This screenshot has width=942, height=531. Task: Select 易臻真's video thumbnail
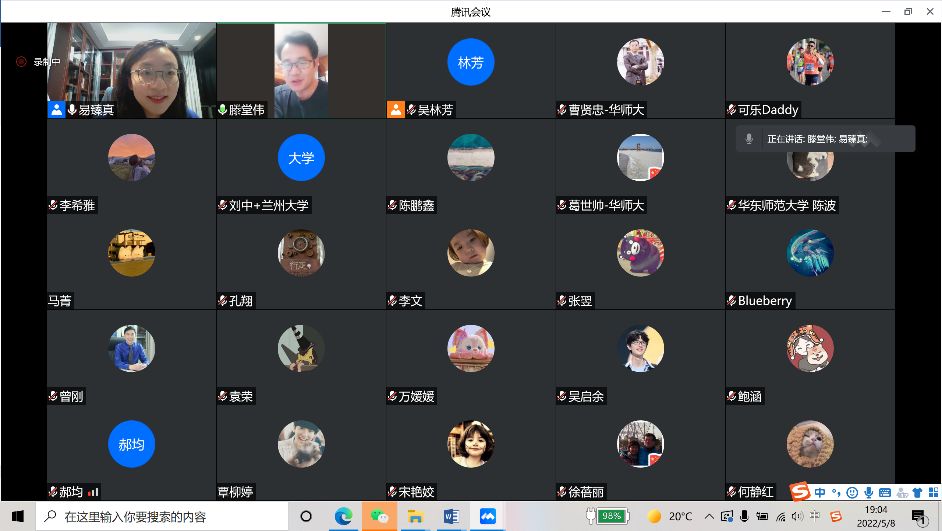click(131, 70)
